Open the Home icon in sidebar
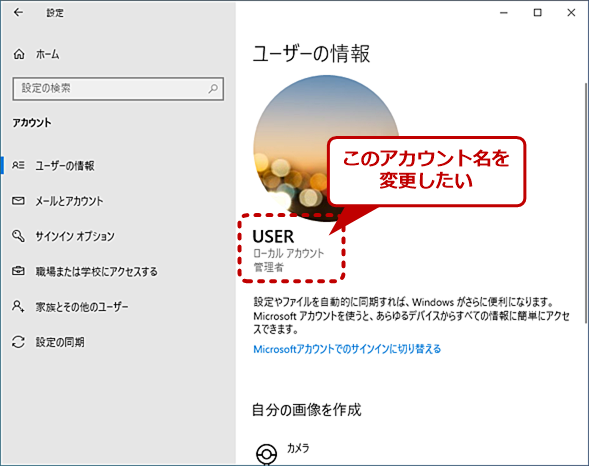This screenshot has height=466, width=589. (x=19, y=54)
